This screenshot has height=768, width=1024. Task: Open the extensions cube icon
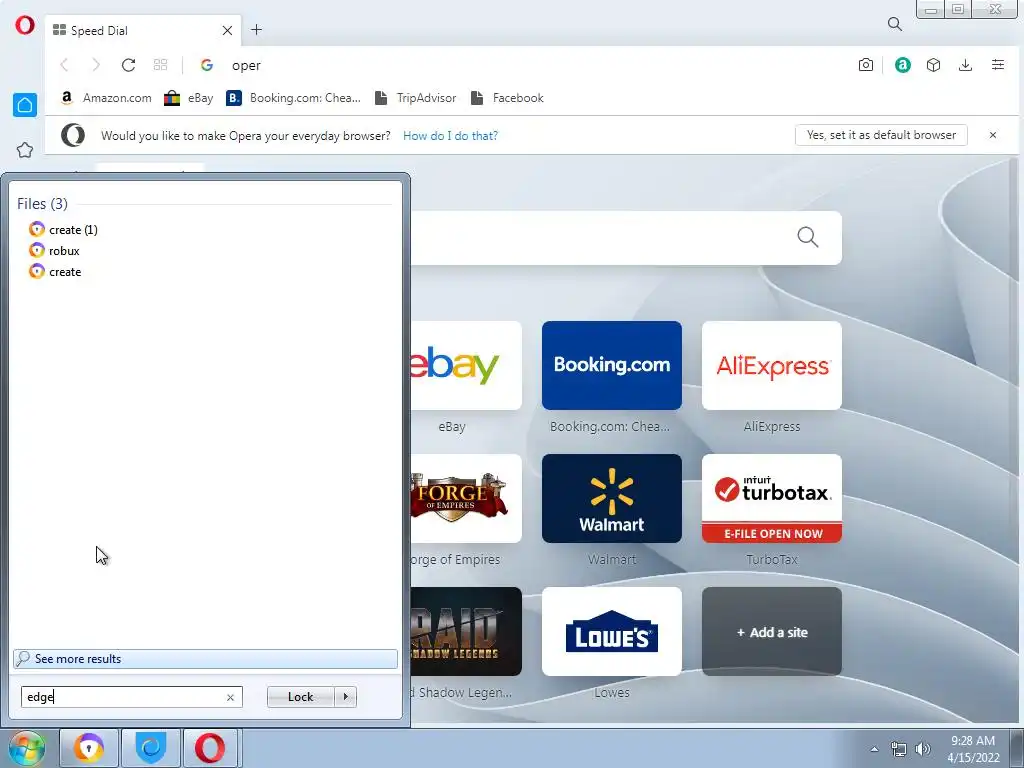click(x=933, y=65)
